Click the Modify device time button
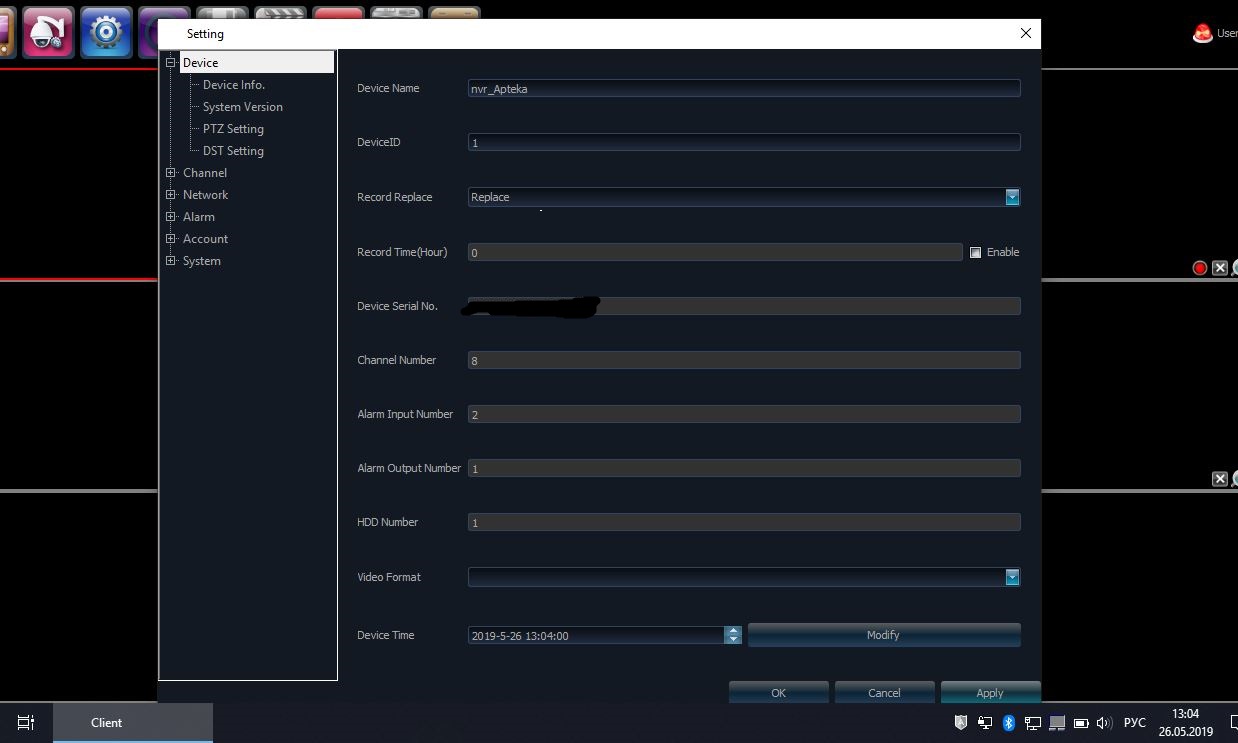1238x743 pixels. click(883, 635)
